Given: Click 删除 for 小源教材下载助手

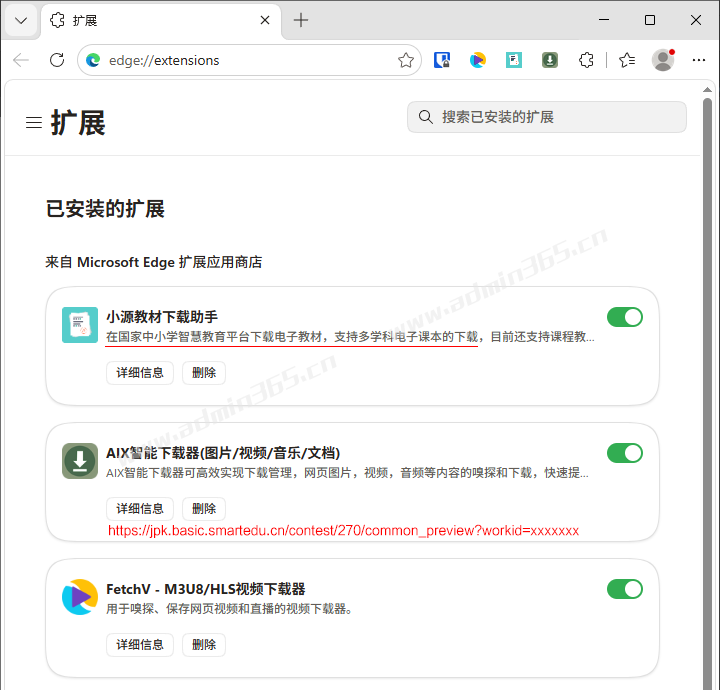Looking at the screenshot, I should [204, 373].
